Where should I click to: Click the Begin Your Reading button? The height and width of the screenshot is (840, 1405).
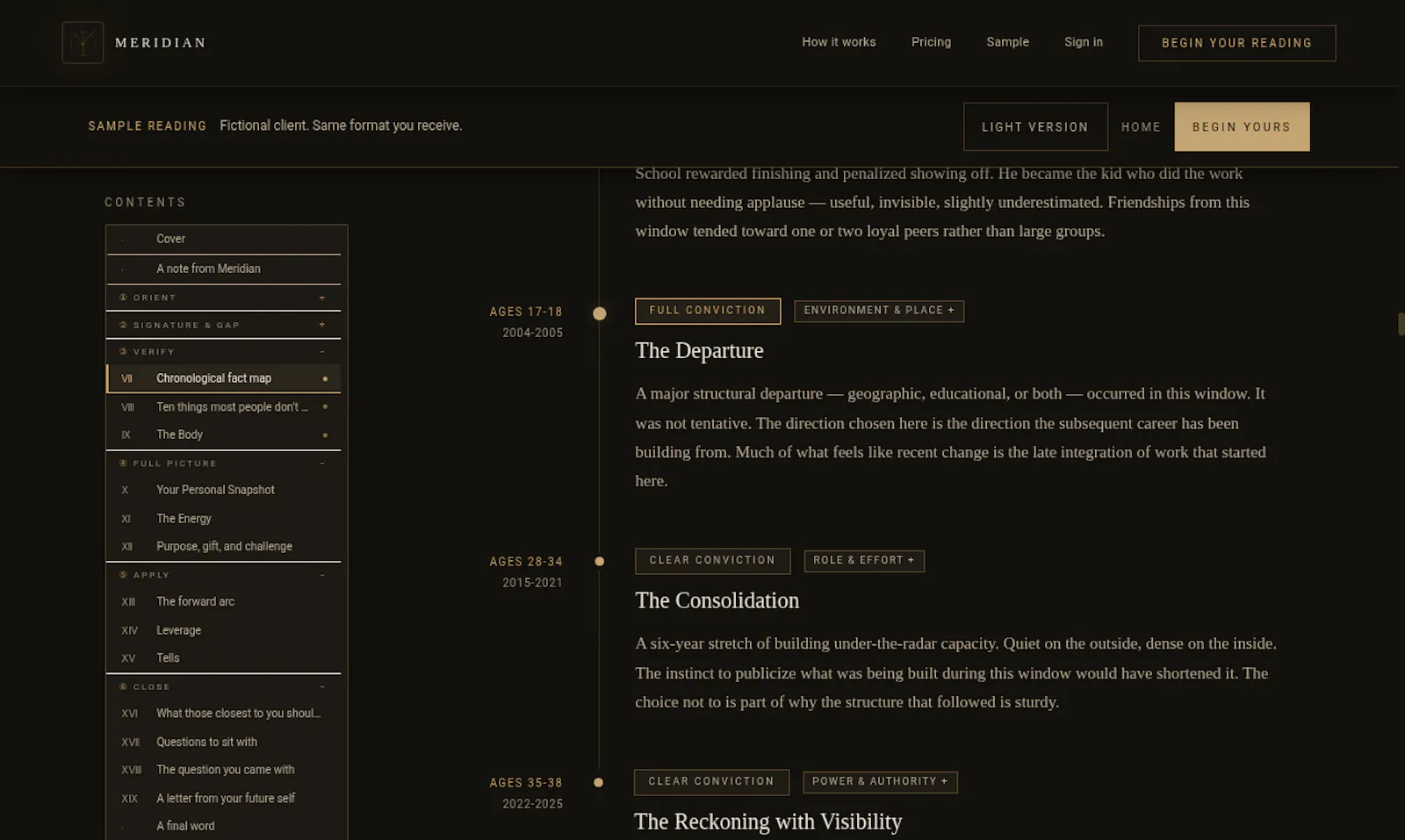[1236, 43]
